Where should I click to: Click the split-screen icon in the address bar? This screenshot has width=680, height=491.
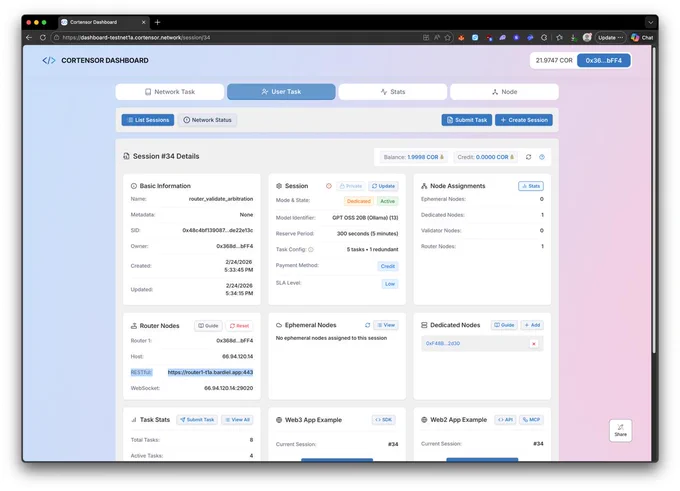(426, 38)
